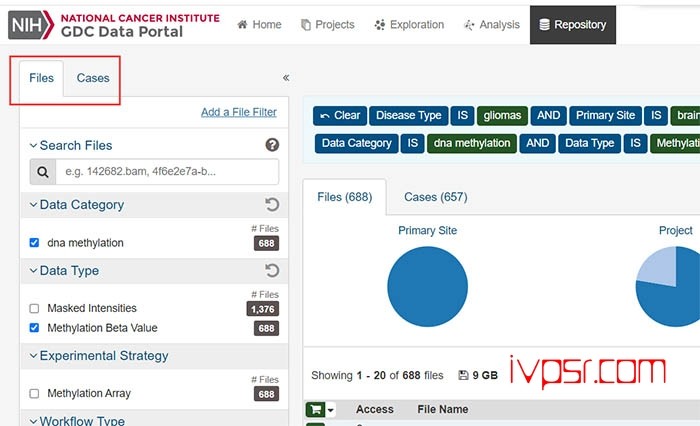
Task: Open the Analysis navigation item
Action: click(x=492, y=25)
